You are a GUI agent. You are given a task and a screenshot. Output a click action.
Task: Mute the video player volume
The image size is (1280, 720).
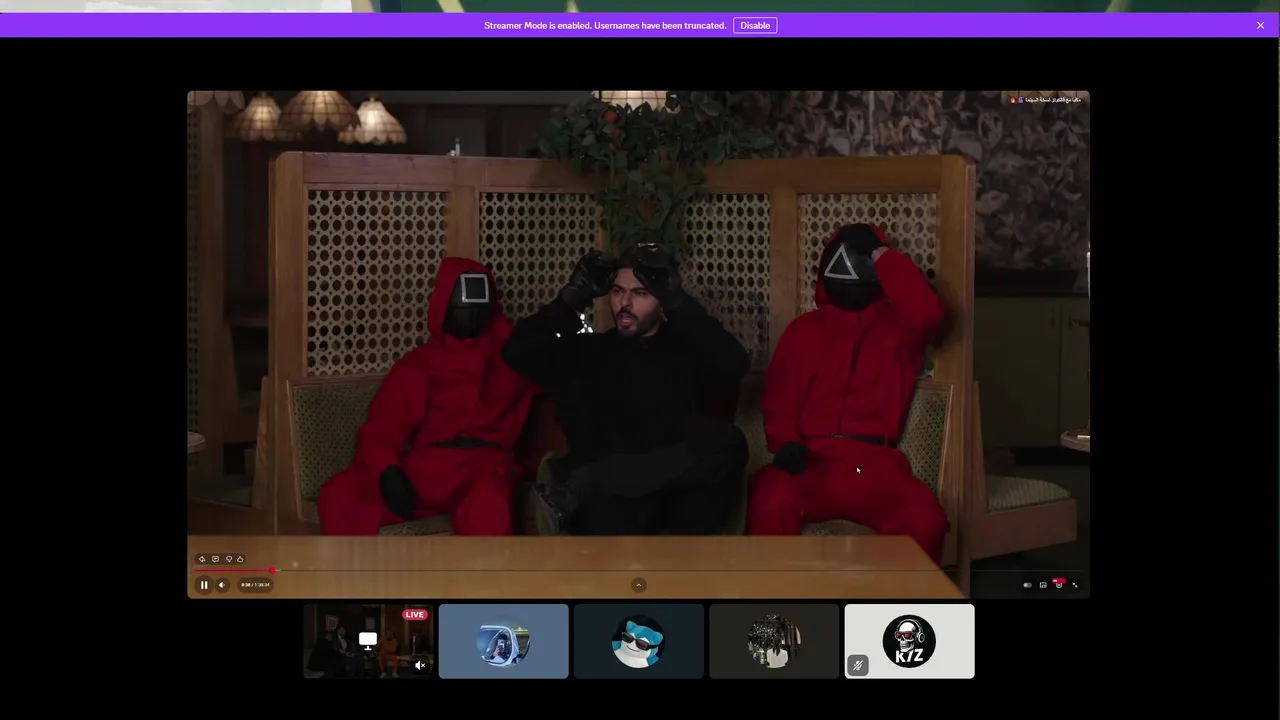coord(222,585)
